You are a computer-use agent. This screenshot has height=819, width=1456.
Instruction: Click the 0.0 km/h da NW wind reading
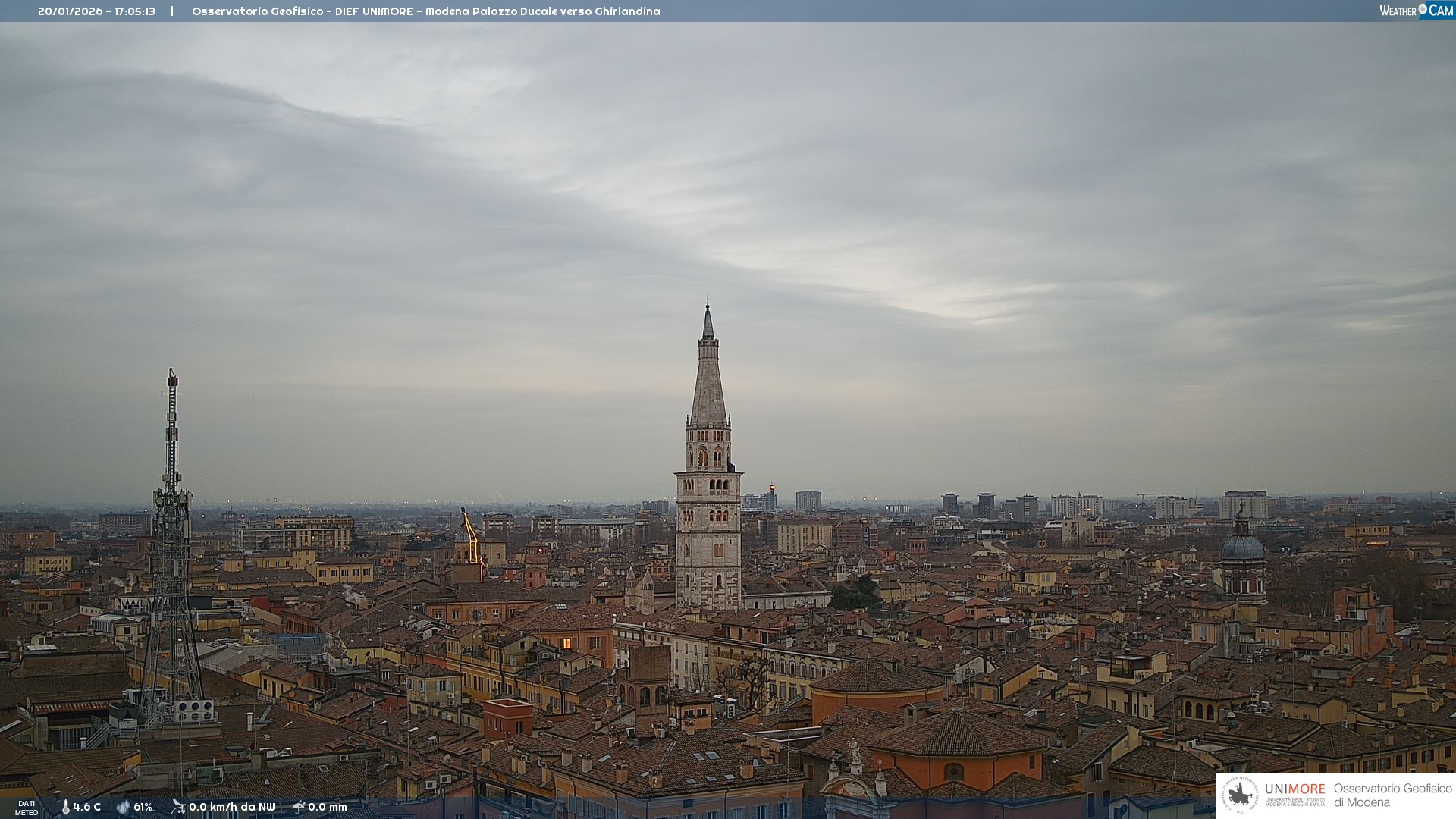point(231,807)
